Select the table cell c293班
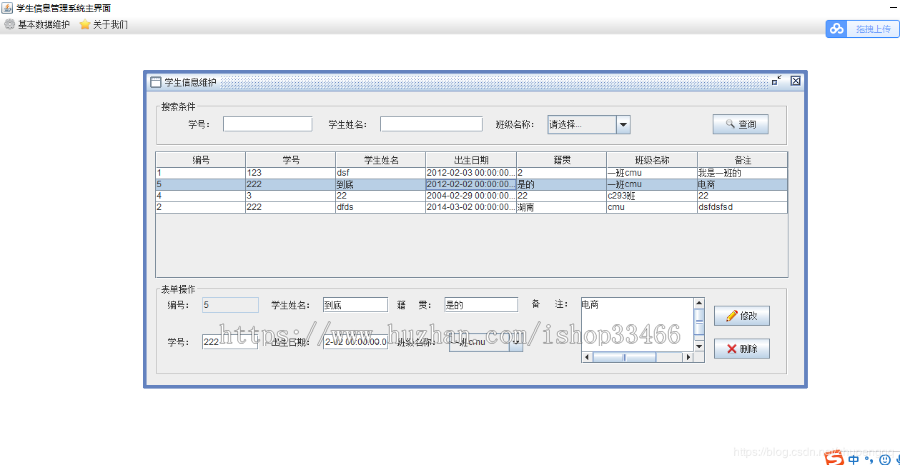The width and height of the screenshot is (900, 465). point(652,196)
